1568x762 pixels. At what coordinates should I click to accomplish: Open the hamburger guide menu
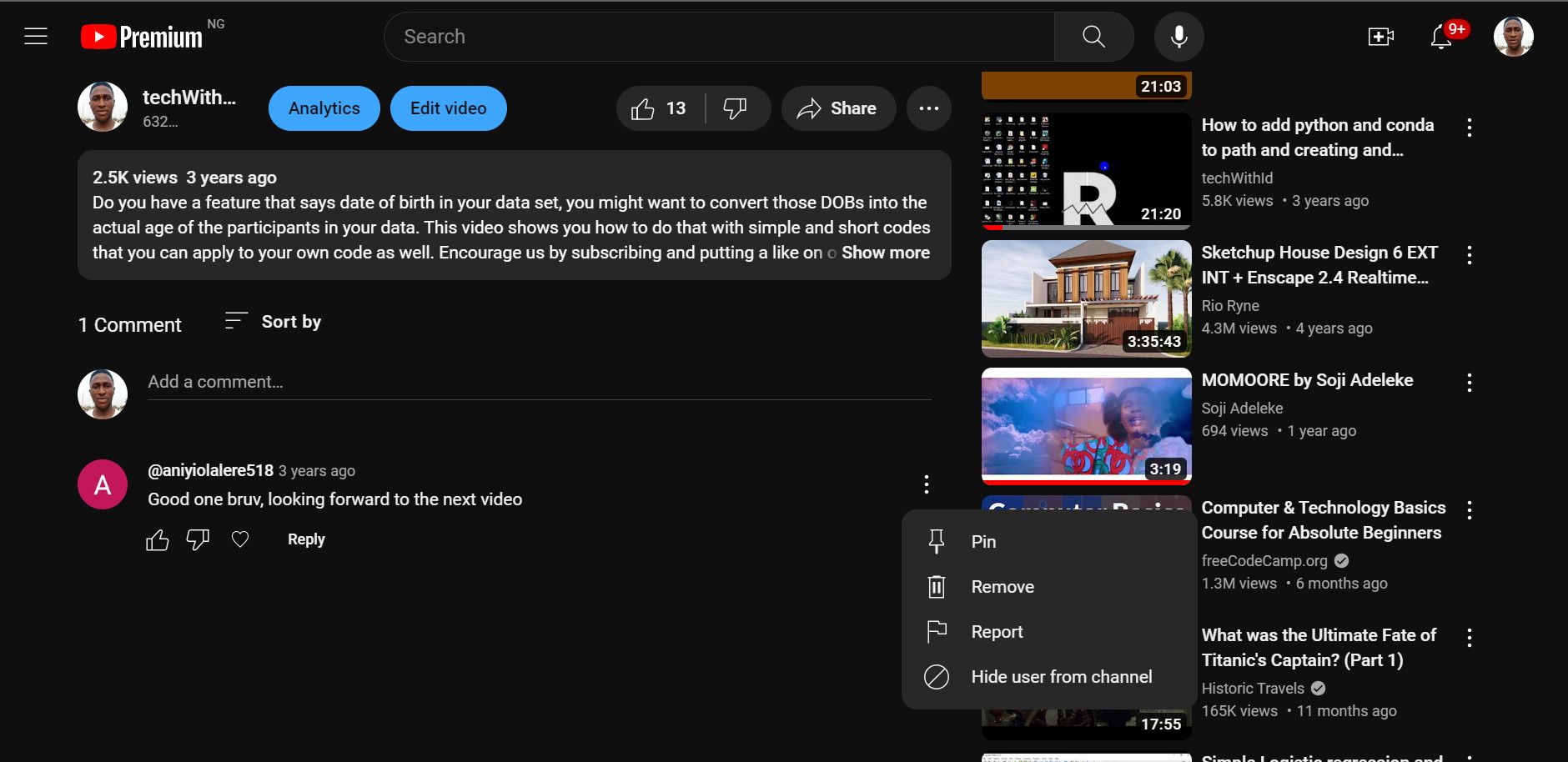tap(36, 37)
